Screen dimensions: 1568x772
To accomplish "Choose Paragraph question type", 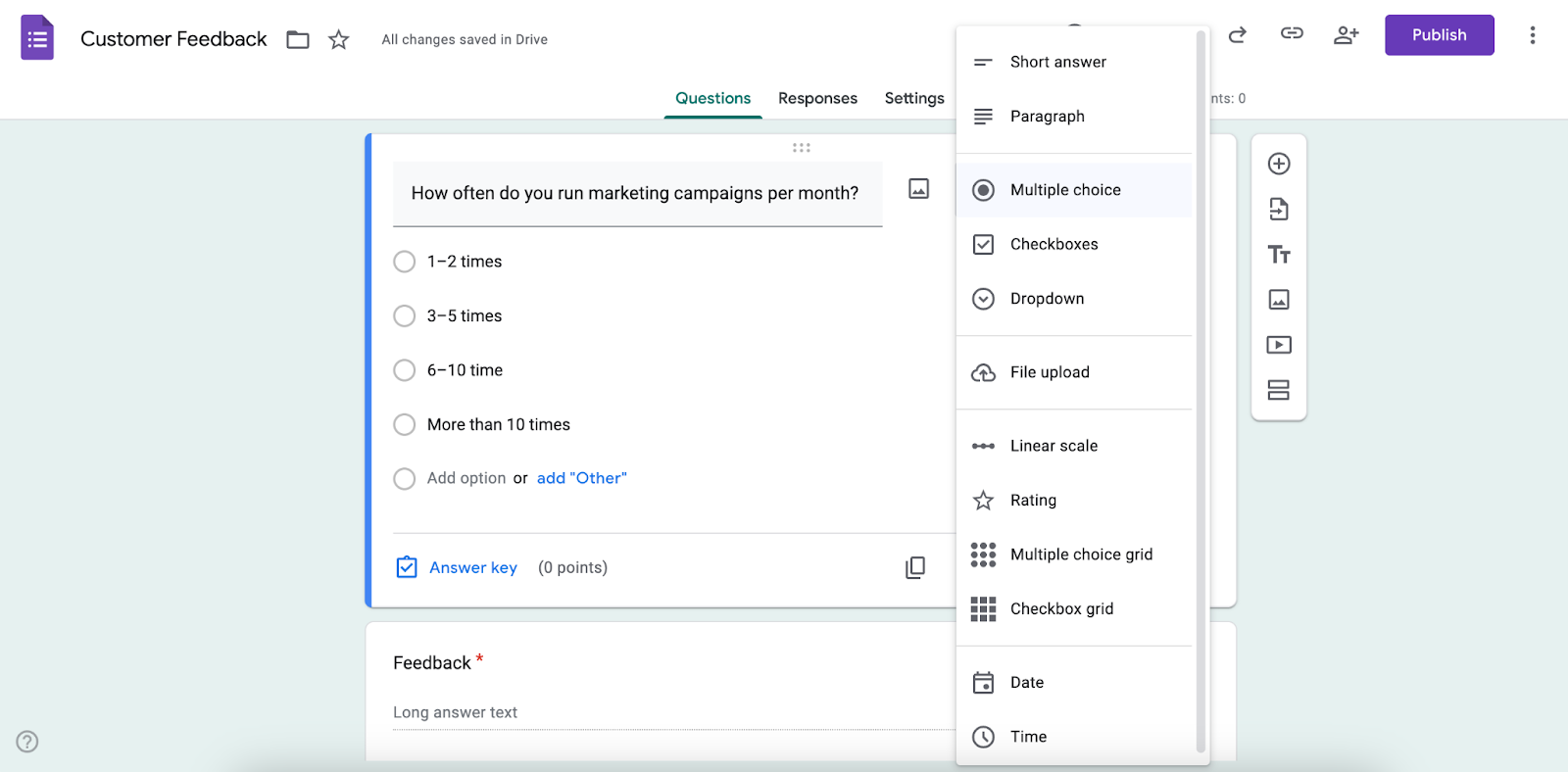I will [1074, 117].
